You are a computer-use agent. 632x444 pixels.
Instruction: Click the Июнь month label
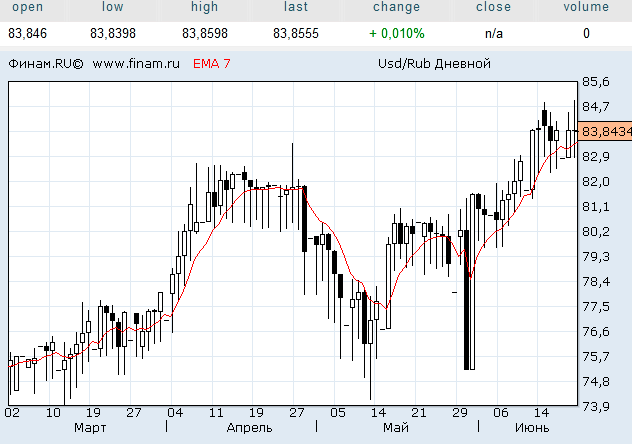coord(531,427)
